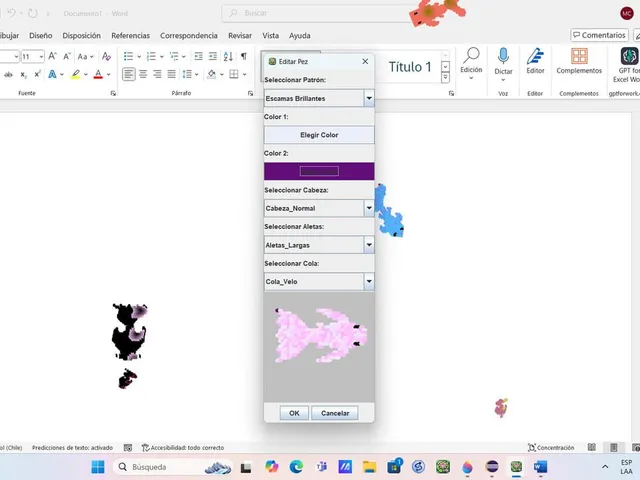Click Cancelar in Editar Pez dialog
Image resolution: width=640 pixels, height=480 pixels.
coord(335,413)
